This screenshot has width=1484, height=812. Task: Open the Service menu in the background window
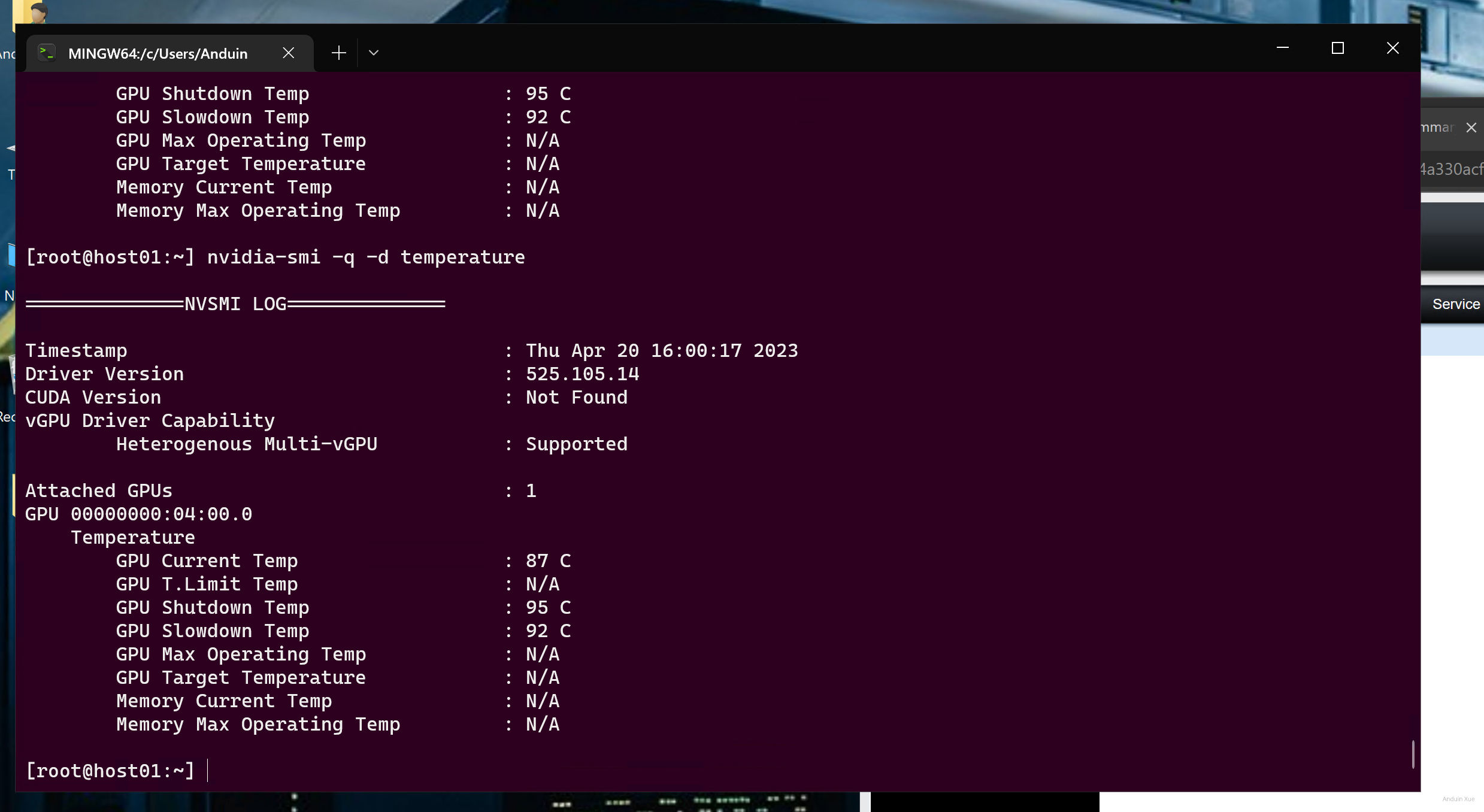pyautogui.click(x=1455, y=304)
